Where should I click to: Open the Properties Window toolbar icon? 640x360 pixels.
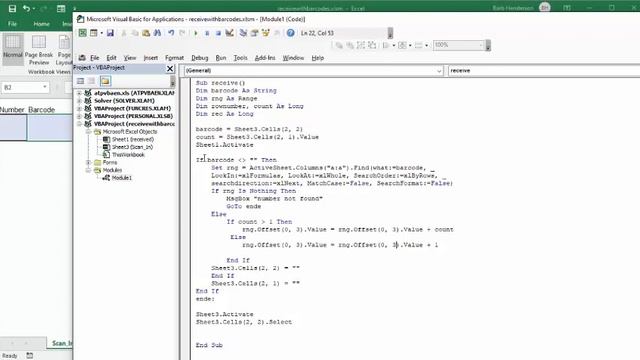254,33
